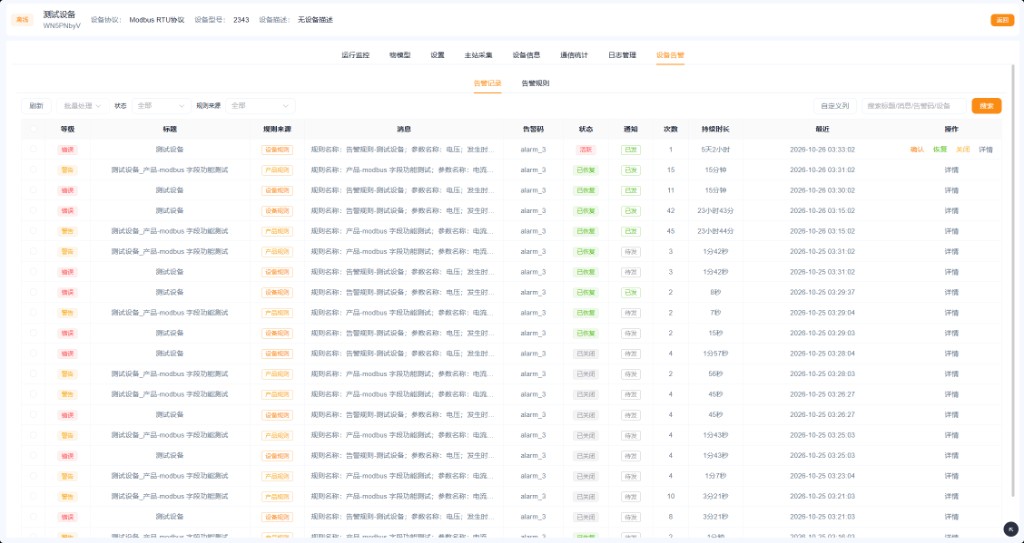Open 详情 for the 2026-10-25 03:29:37 row
Viewport: 1024px width, 543px height.
tap(952, 292)
